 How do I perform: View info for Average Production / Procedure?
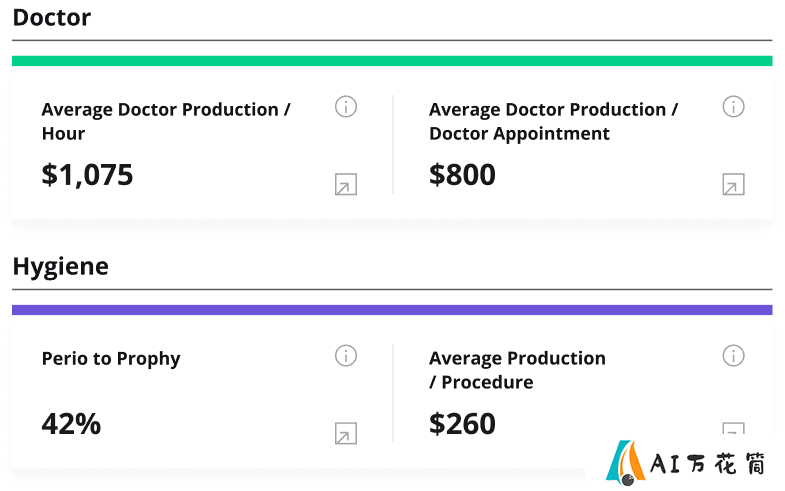[733, 356]
